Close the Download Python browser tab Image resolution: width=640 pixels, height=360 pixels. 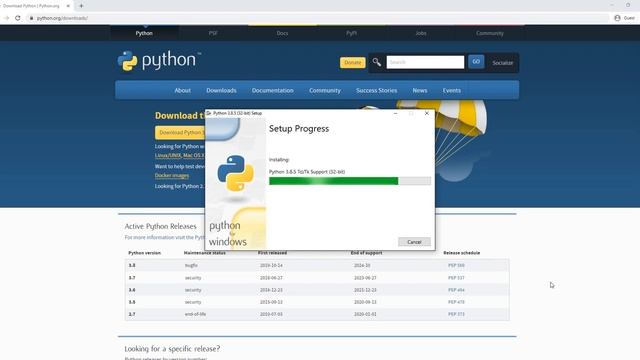[x=68, y=6]
